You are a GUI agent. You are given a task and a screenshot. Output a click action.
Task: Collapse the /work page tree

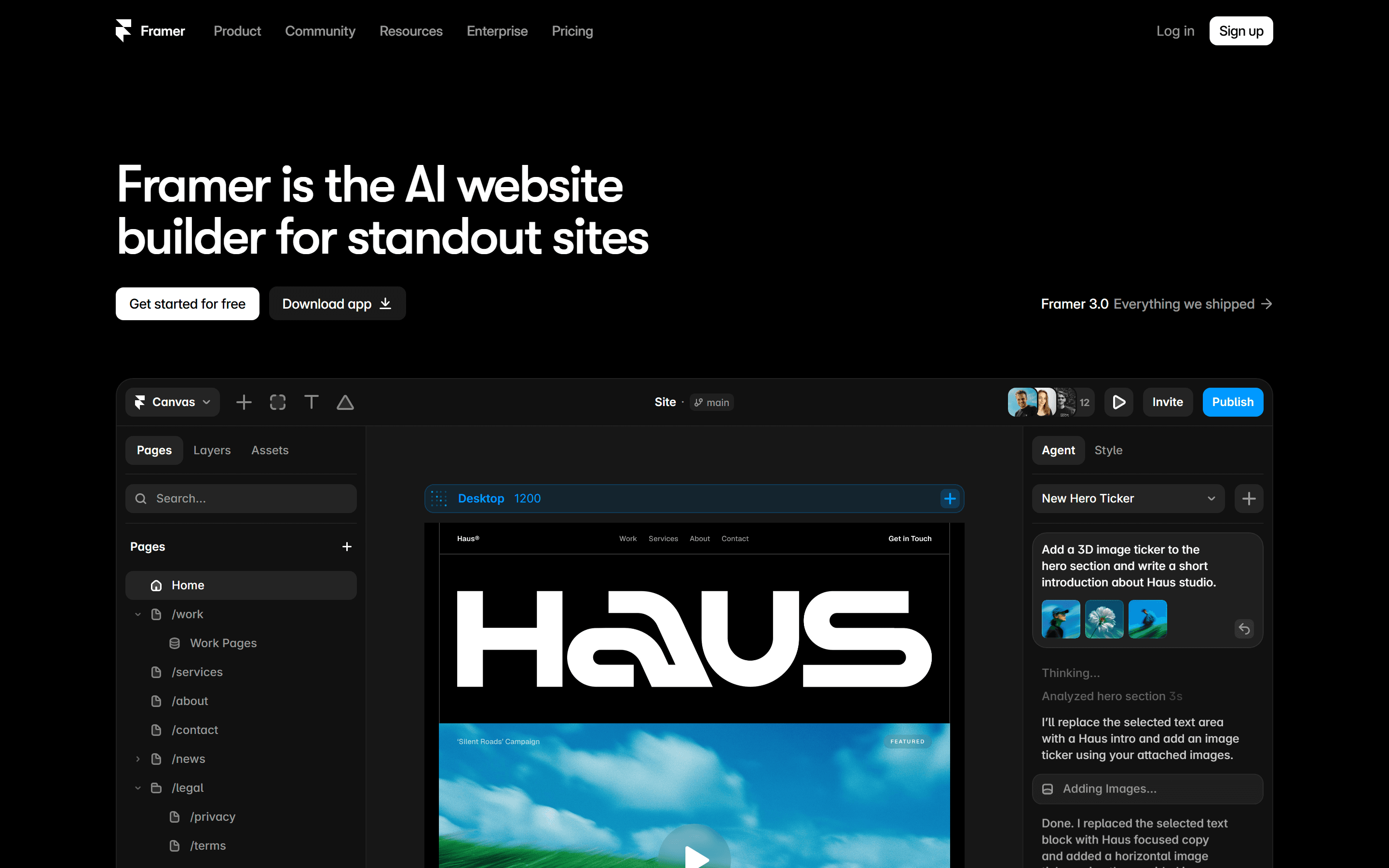coord(138,614)
